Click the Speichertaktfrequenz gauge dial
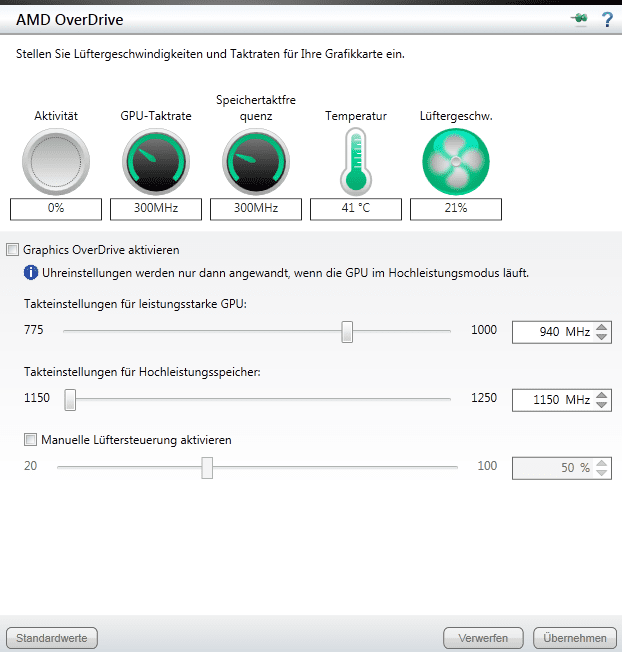 click(256, 161)
